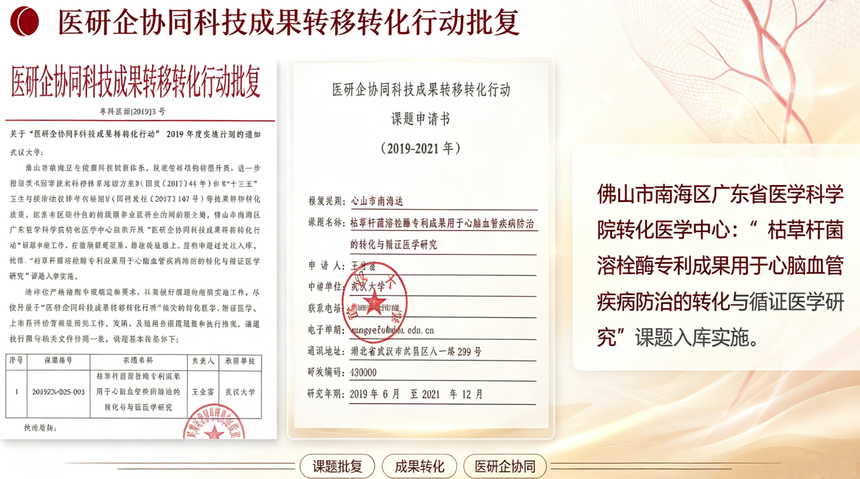The image size is (860, 479).
Task: Click the red crescent logo icon
Action: pos(24,21)
